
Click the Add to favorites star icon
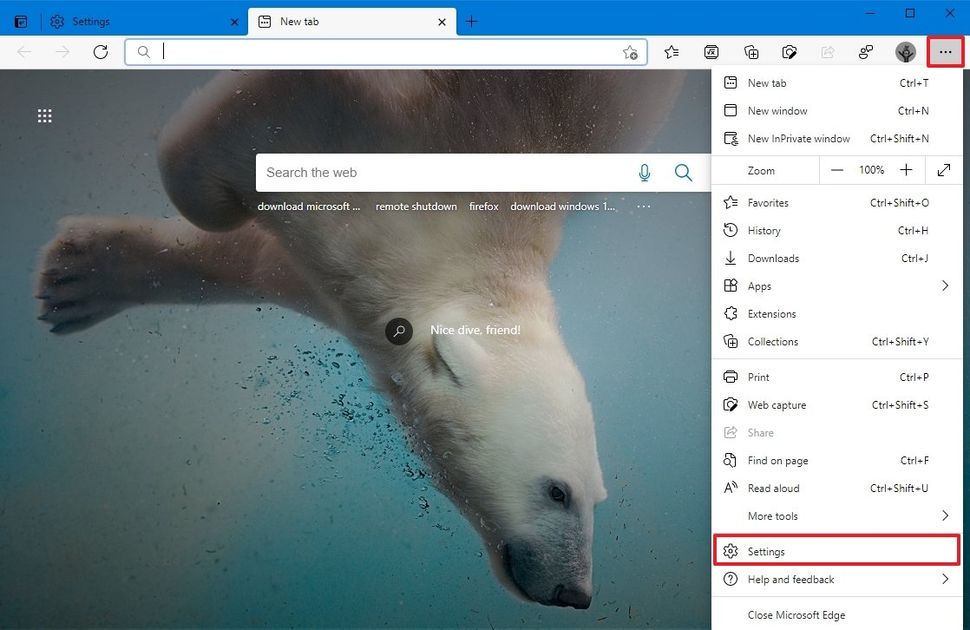(x=631, y=52)
